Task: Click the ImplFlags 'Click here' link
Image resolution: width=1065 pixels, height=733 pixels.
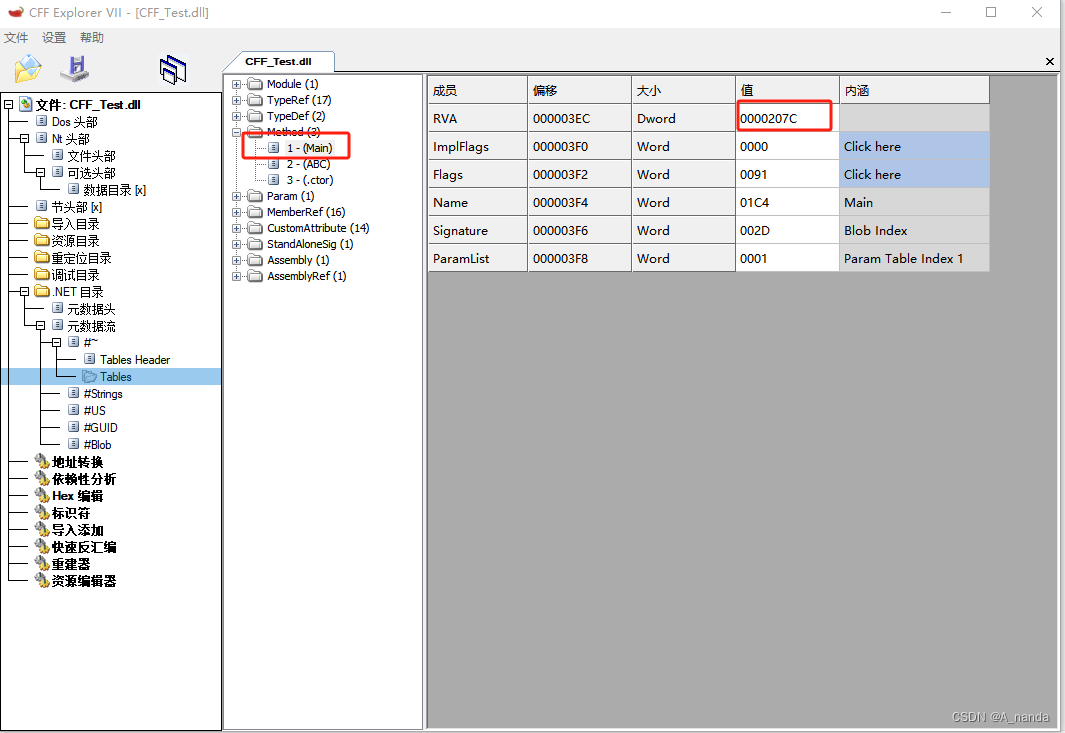Action: (x=872, y=146)
